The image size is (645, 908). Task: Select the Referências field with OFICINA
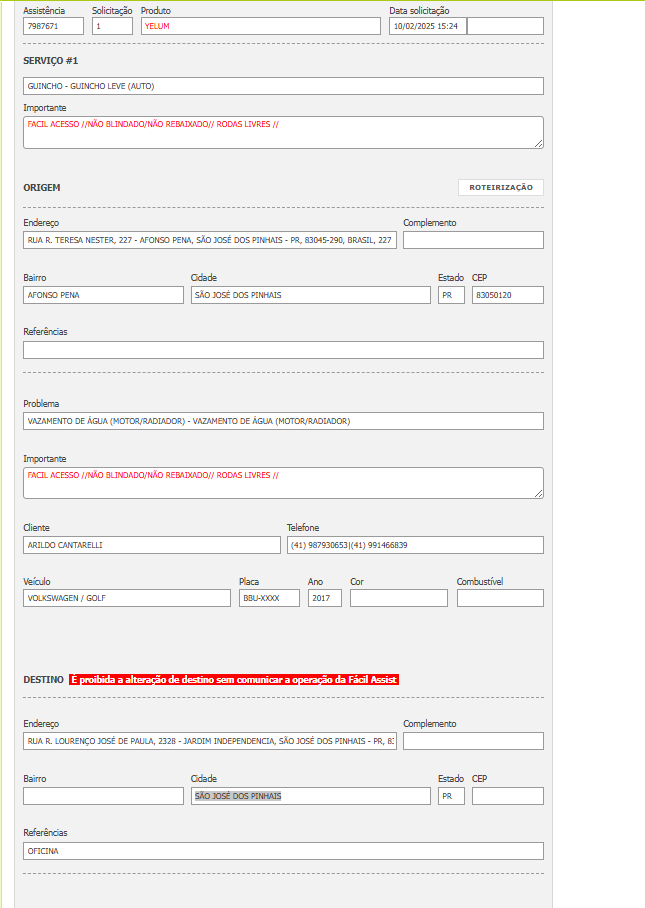[283, 851]
